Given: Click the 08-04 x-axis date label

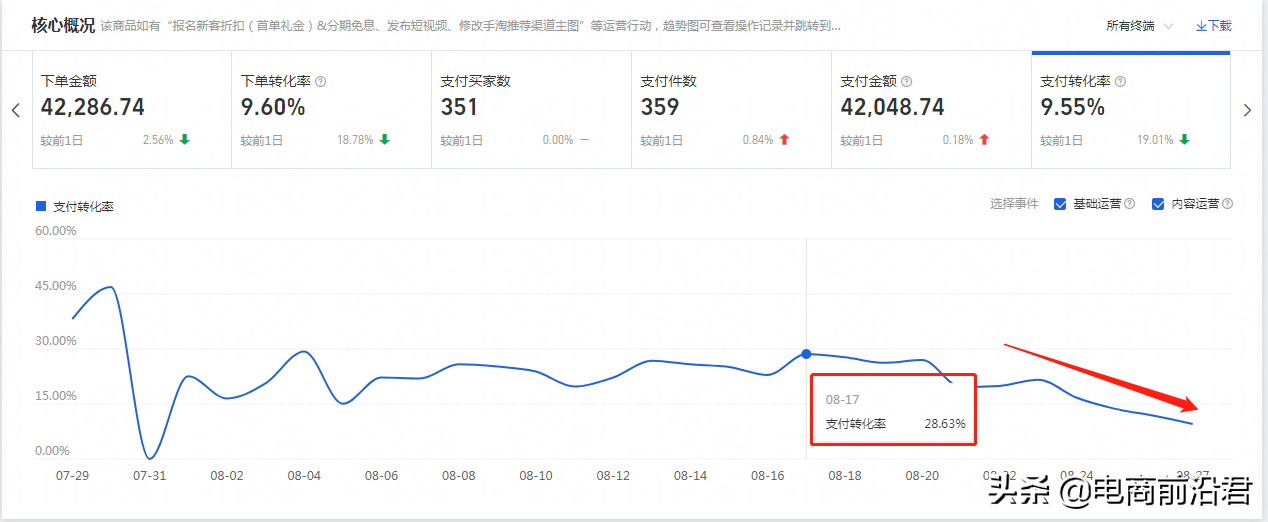Looking at the screenshot, I should point(304,476).
